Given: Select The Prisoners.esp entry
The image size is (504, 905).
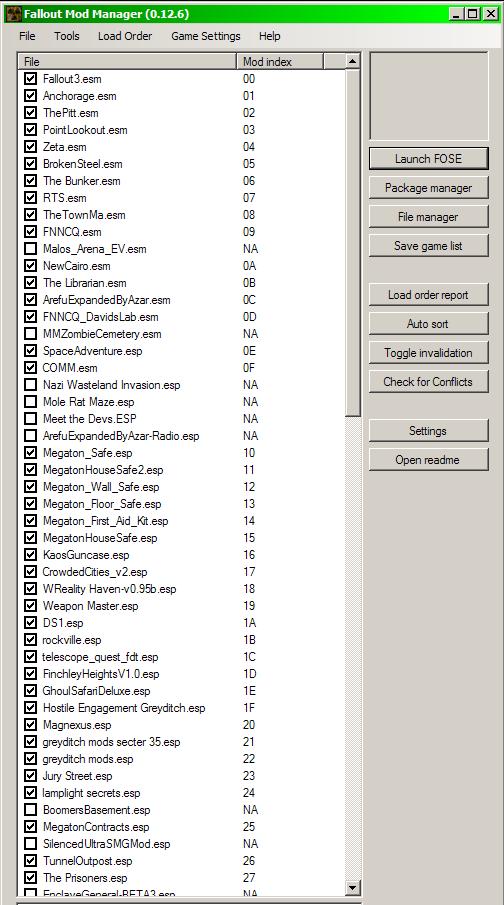Looking at the screenshot, I should point(84,877).
